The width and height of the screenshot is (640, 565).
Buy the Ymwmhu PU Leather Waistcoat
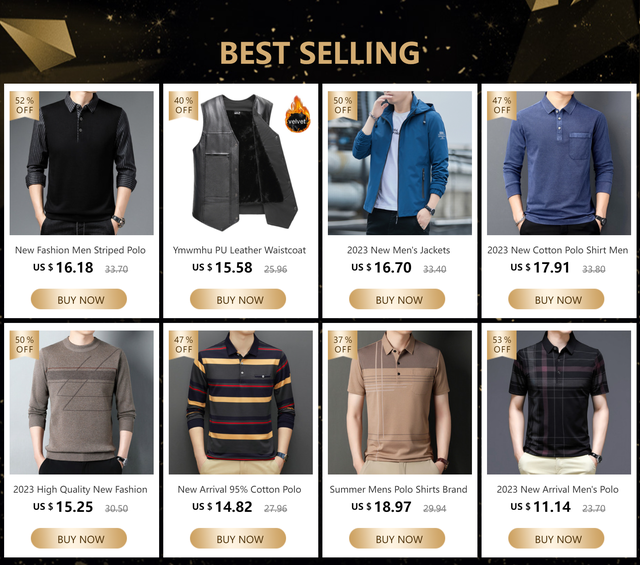click(238, 299)
